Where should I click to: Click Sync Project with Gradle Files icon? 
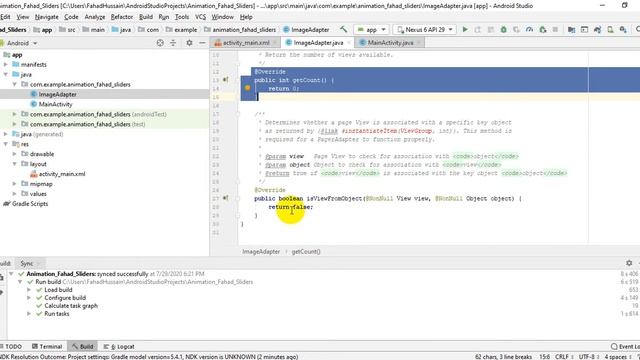click(x=597, y=29)
